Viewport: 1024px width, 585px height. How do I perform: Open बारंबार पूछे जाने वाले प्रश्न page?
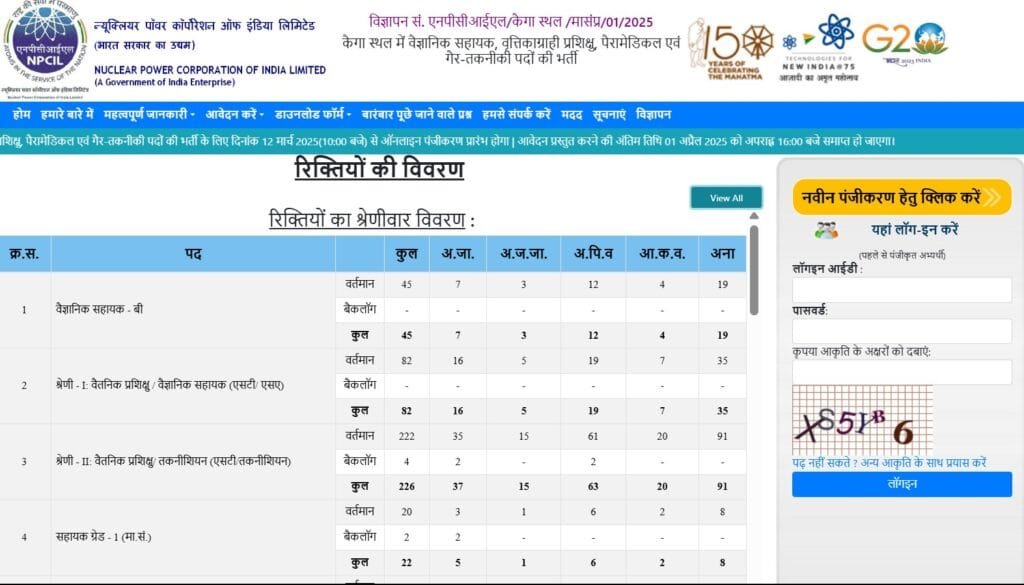tap(417, 114)
